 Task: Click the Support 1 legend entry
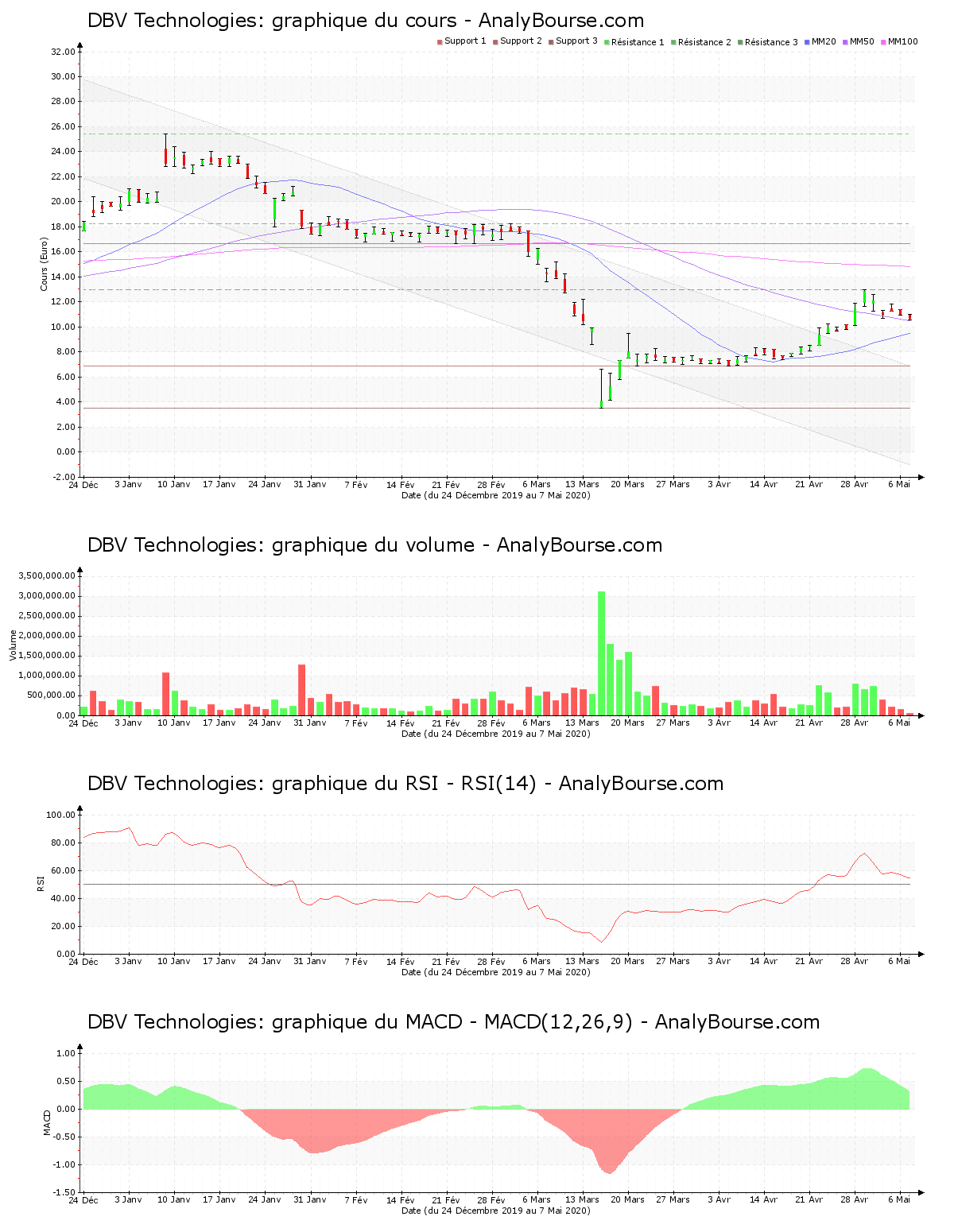pos(461,41)
